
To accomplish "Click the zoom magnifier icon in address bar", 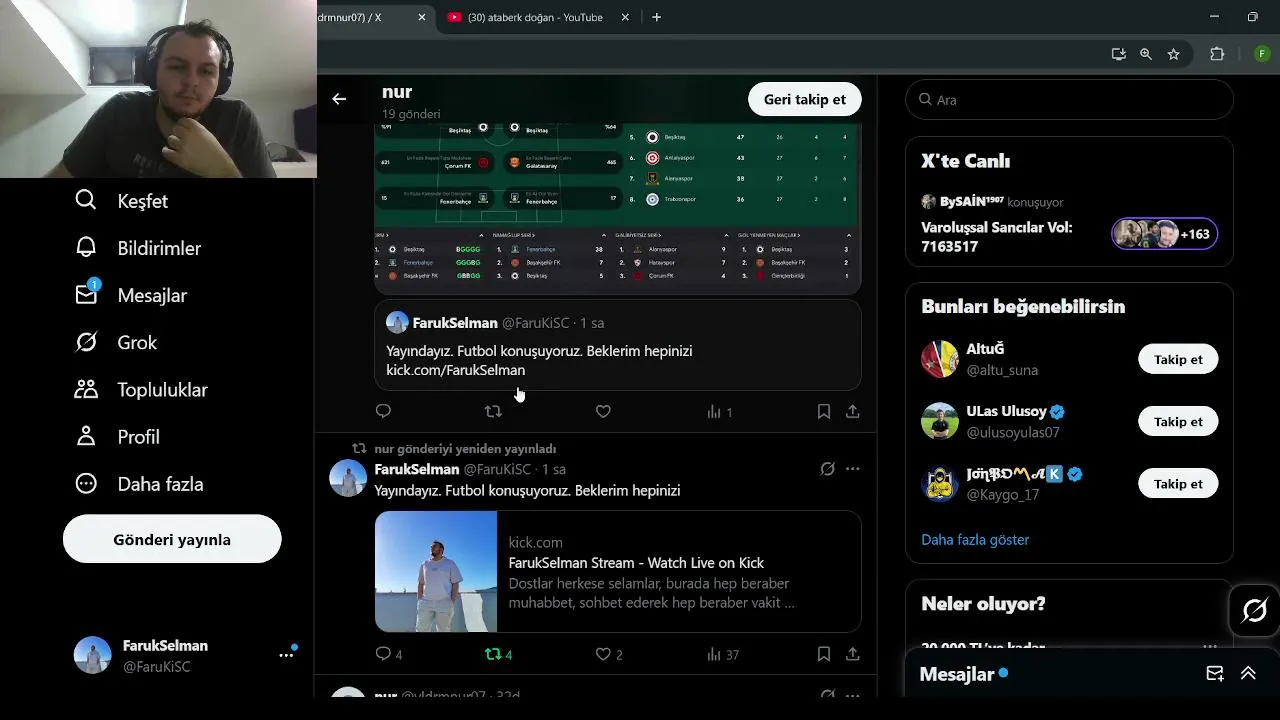I will pos(1146,54).
